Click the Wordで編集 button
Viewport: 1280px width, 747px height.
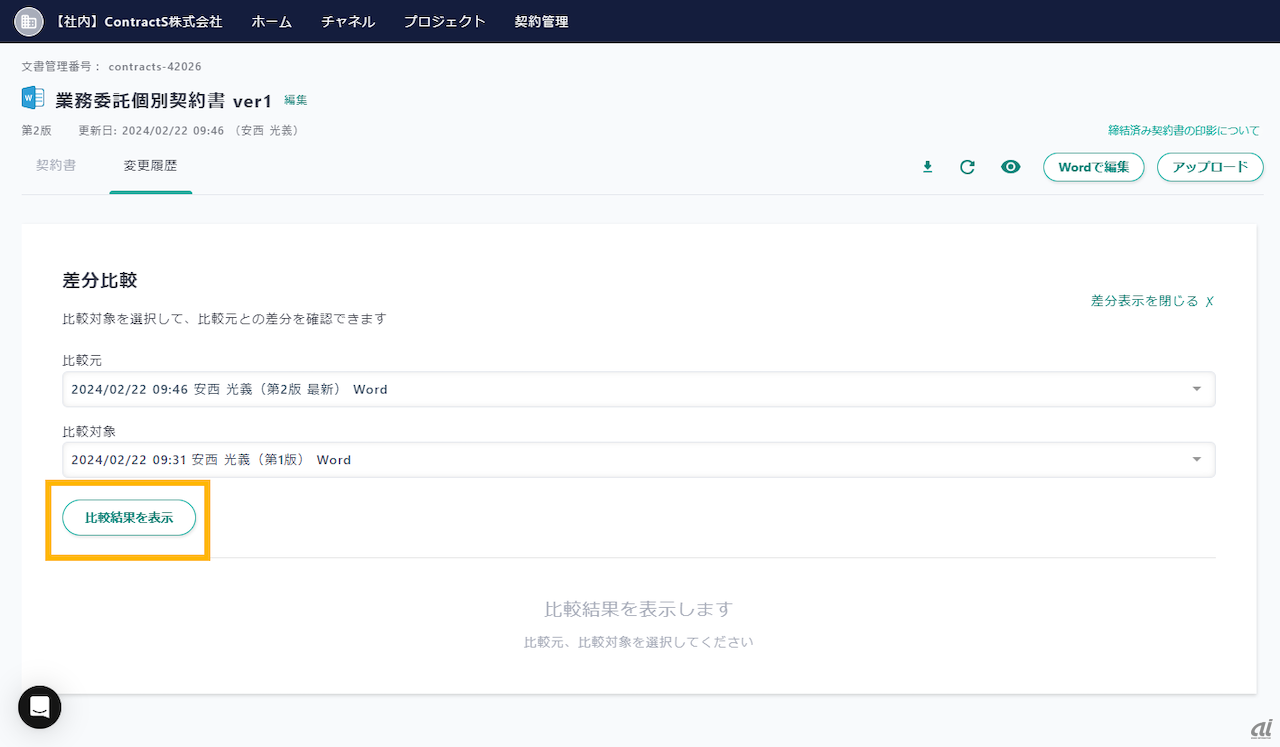coord(1093,167)
